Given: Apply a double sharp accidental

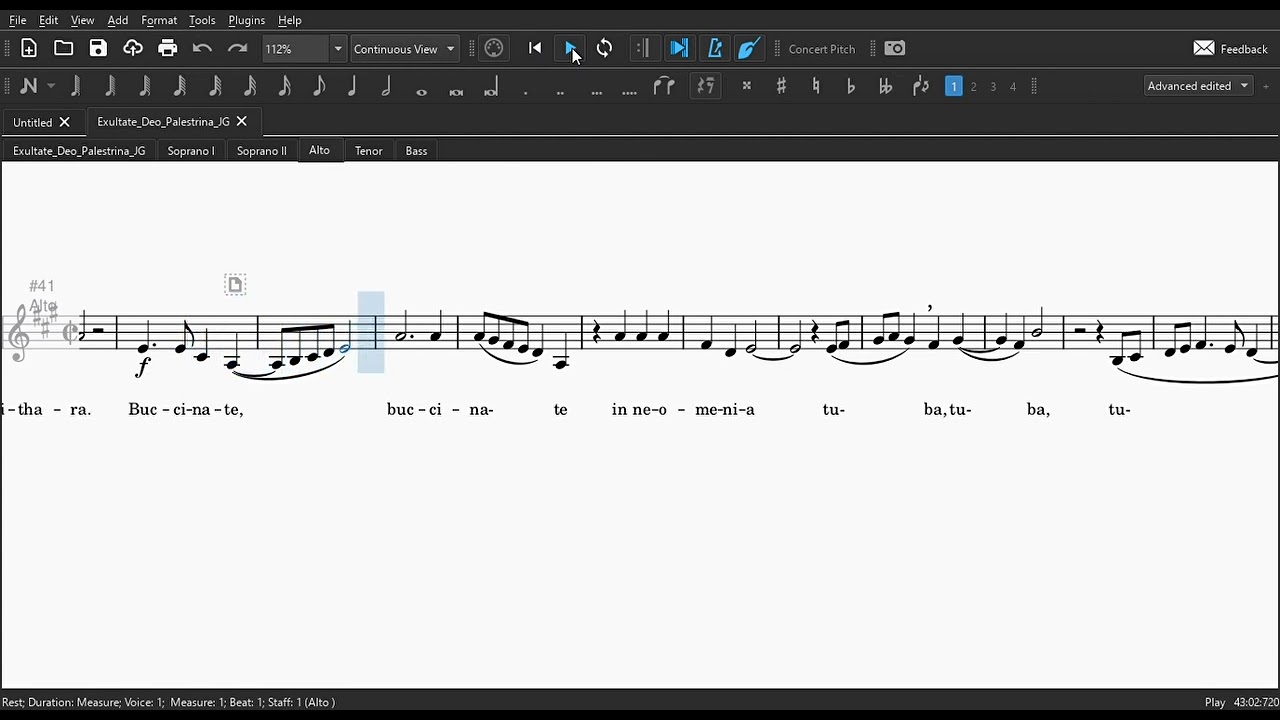Looking at the screenshot, I should (746, 86).
